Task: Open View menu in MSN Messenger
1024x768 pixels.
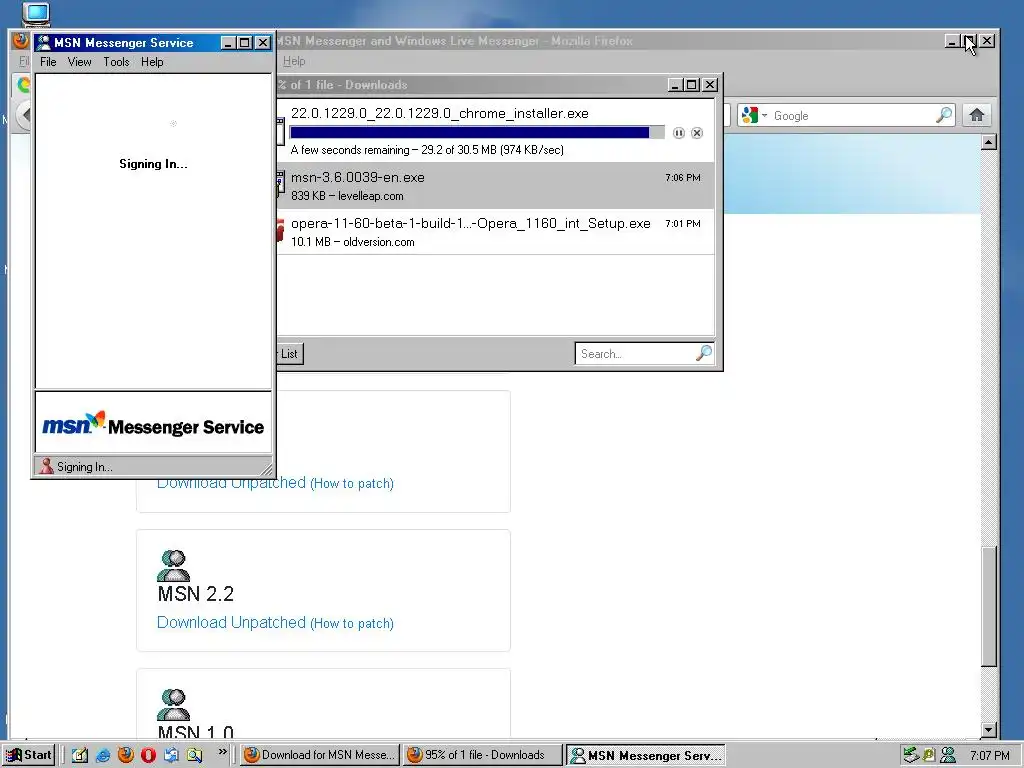Action: 79,62
